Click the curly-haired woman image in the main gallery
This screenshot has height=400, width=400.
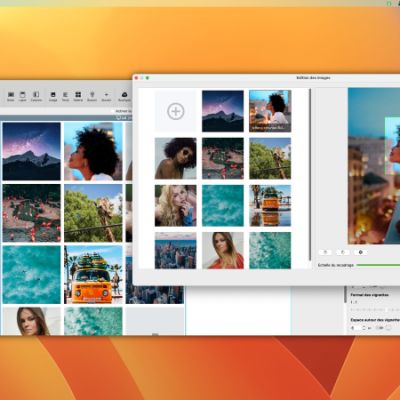[93, 151]
